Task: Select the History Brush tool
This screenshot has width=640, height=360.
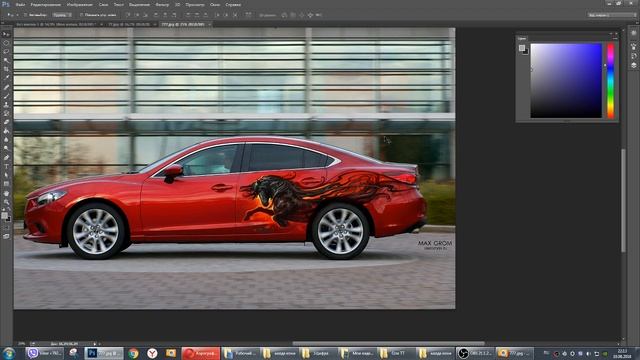Action: coord(6,113)
